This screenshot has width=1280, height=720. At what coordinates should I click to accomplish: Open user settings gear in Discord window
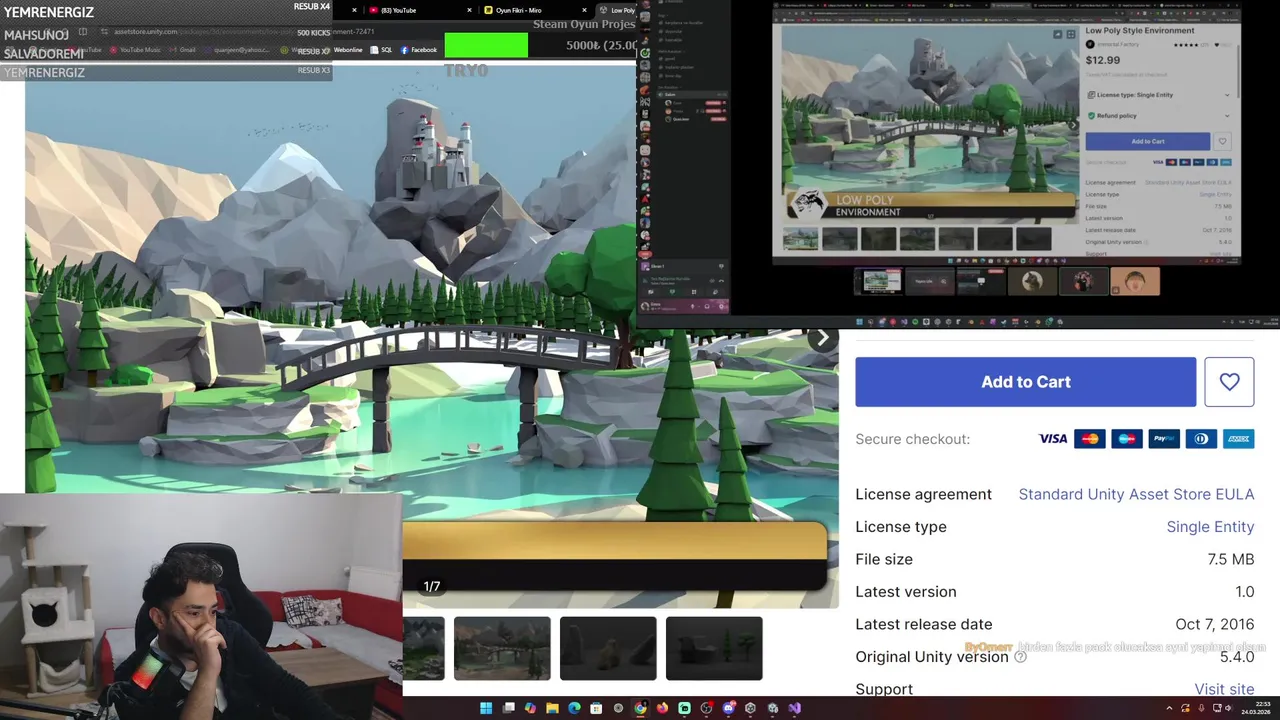coord(721,306)
